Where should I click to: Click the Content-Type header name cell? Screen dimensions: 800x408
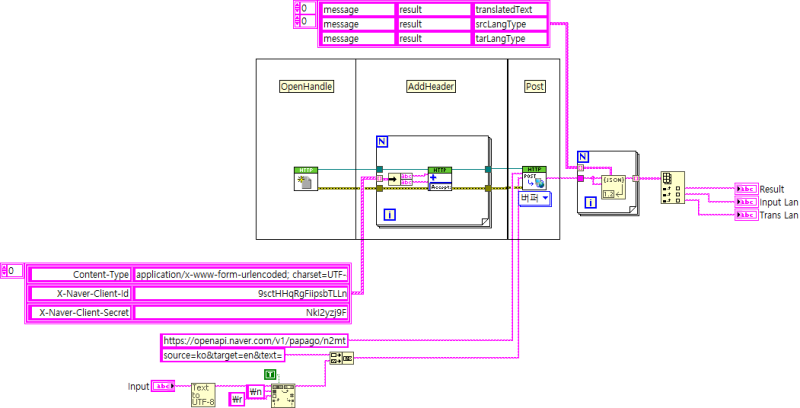[81, 274]
